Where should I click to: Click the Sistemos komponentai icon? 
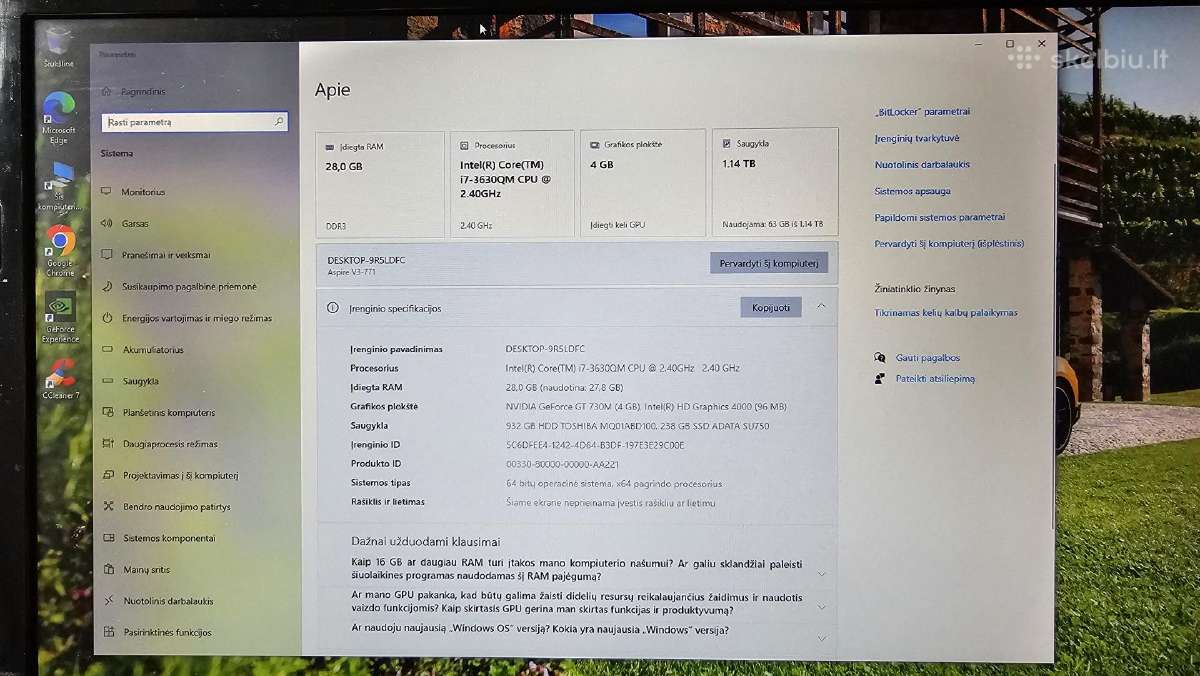[108, 538]
